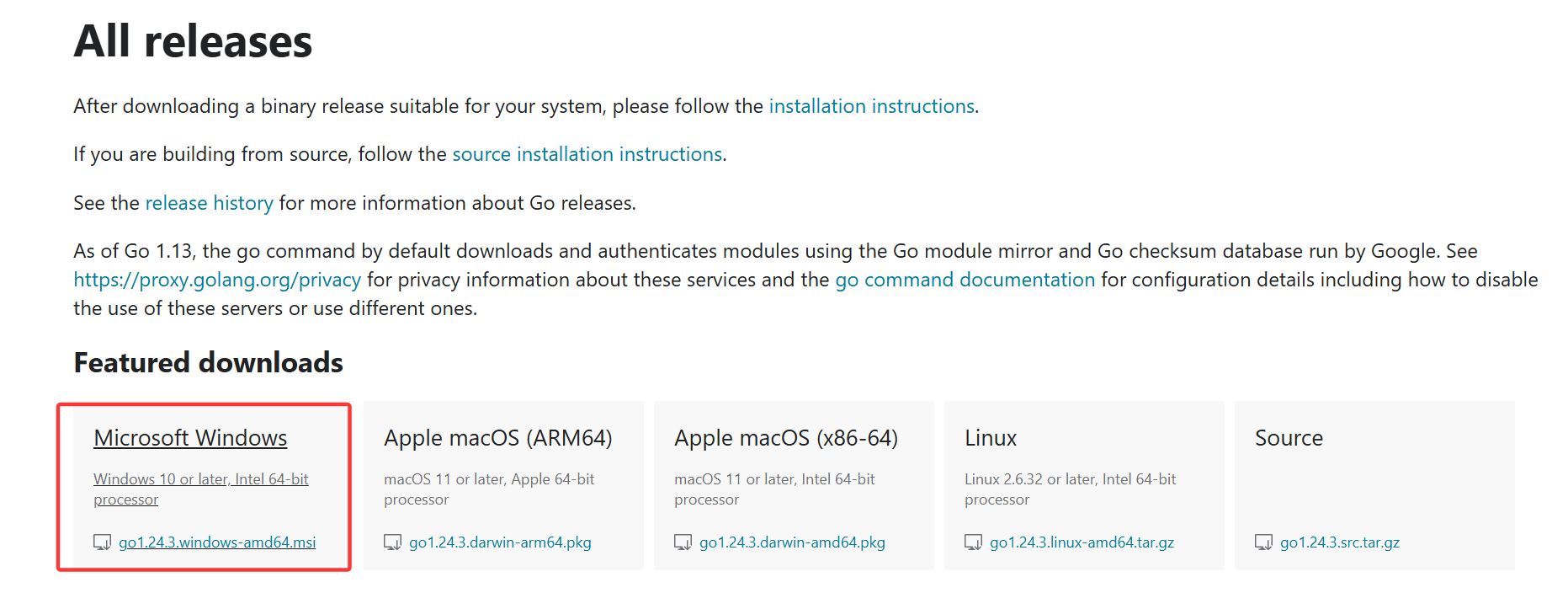Image resolution: width=1568 pixels, height=593 pixels.
Task: Select the Source card title
Action: pyautogui.click(x=1289, y=438)
